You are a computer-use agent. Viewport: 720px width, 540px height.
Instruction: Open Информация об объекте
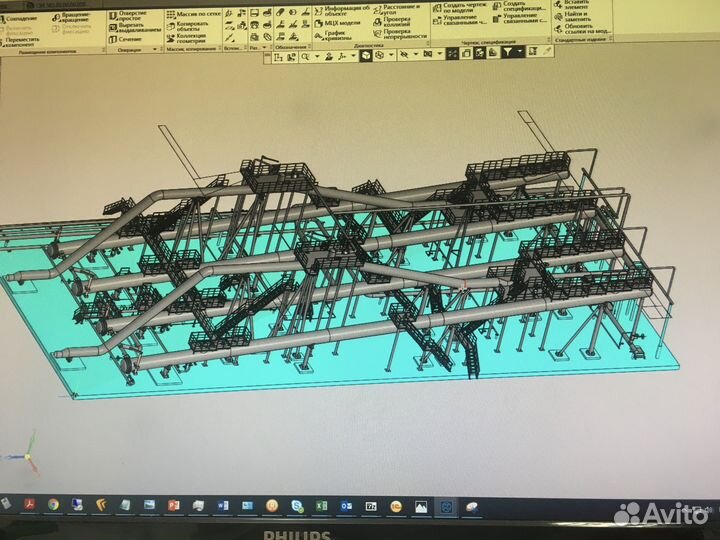coord(342,11)
